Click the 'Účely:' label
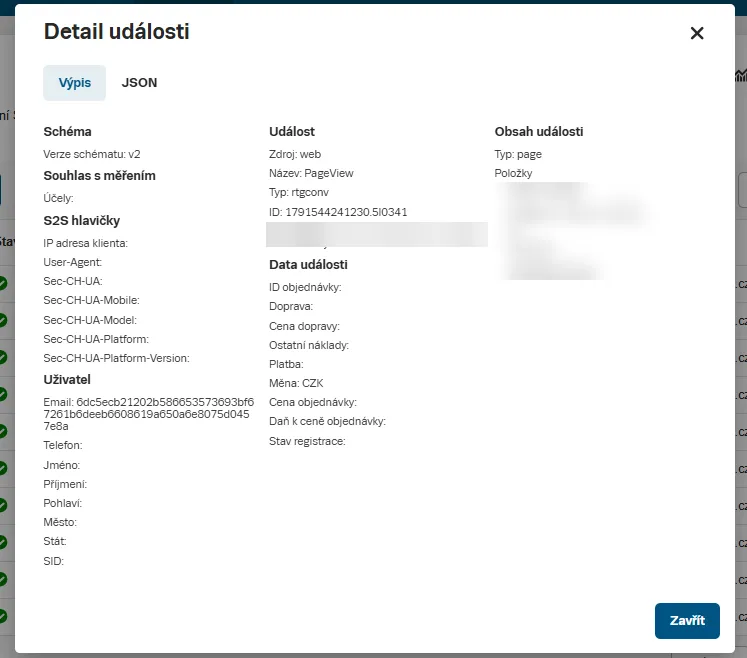The width and height of the screenshot is (747, 658). 58,198
